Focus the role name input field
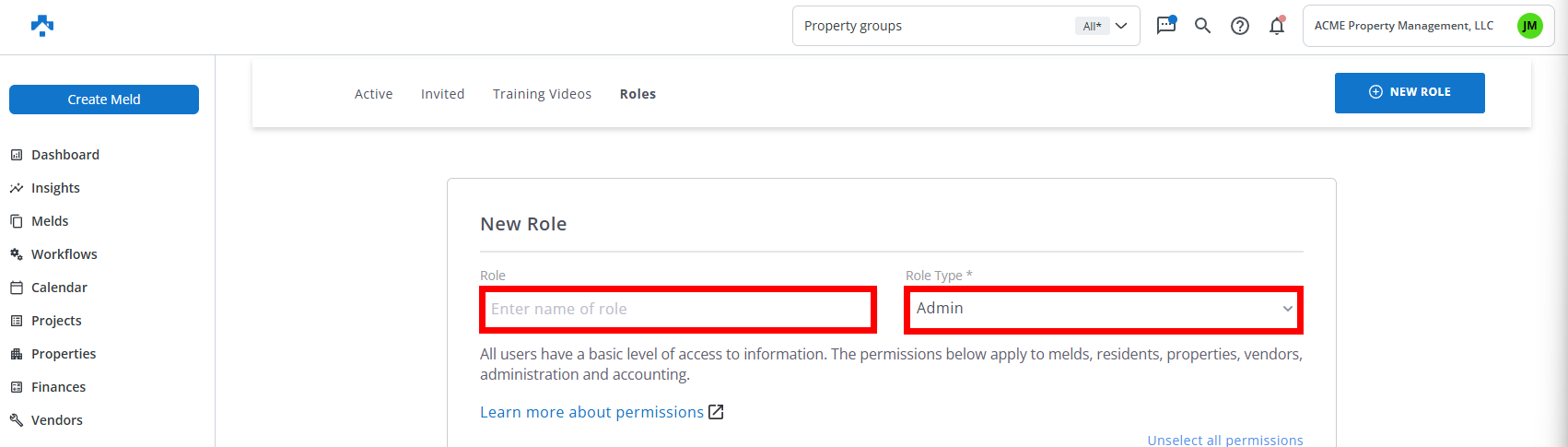The width and height of the screenshot is (1568, 447). (678, 310)
